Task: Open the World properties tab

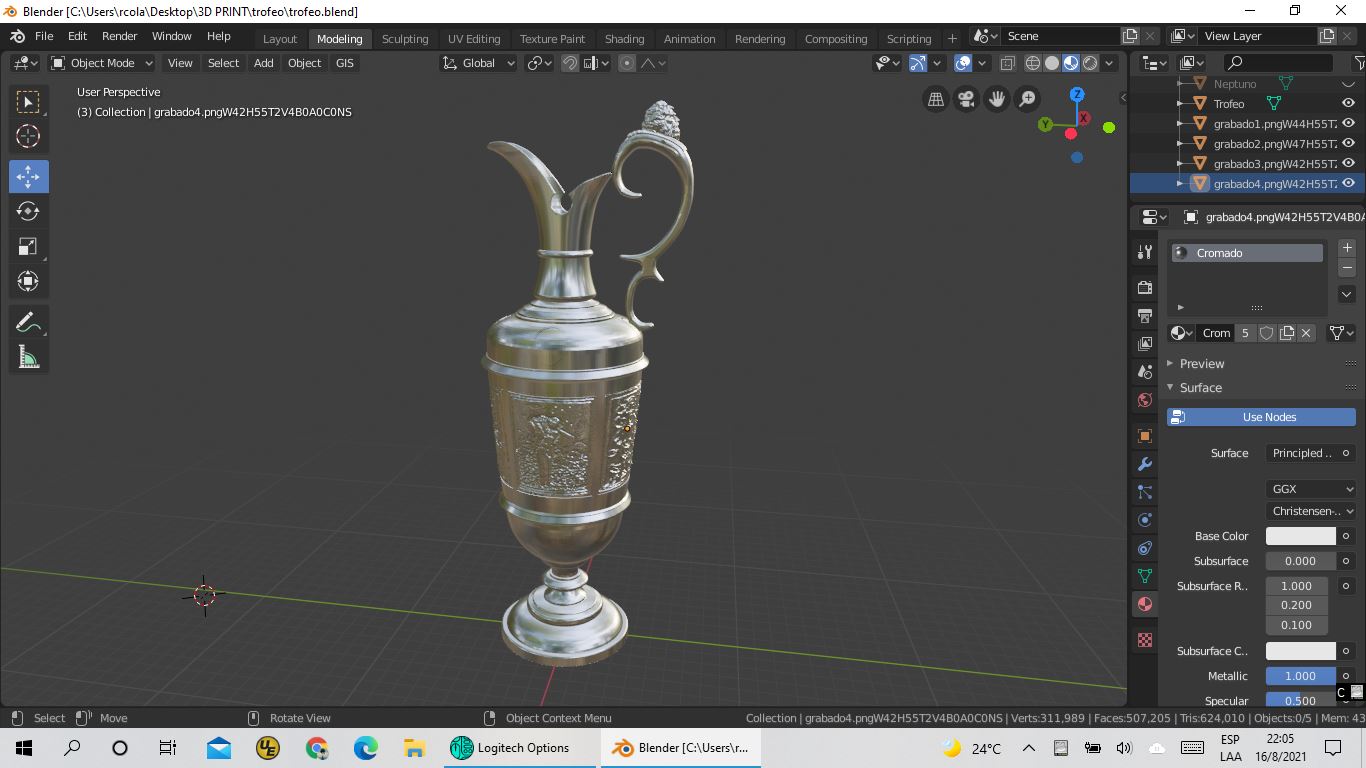Action: tap(1145, 400)
